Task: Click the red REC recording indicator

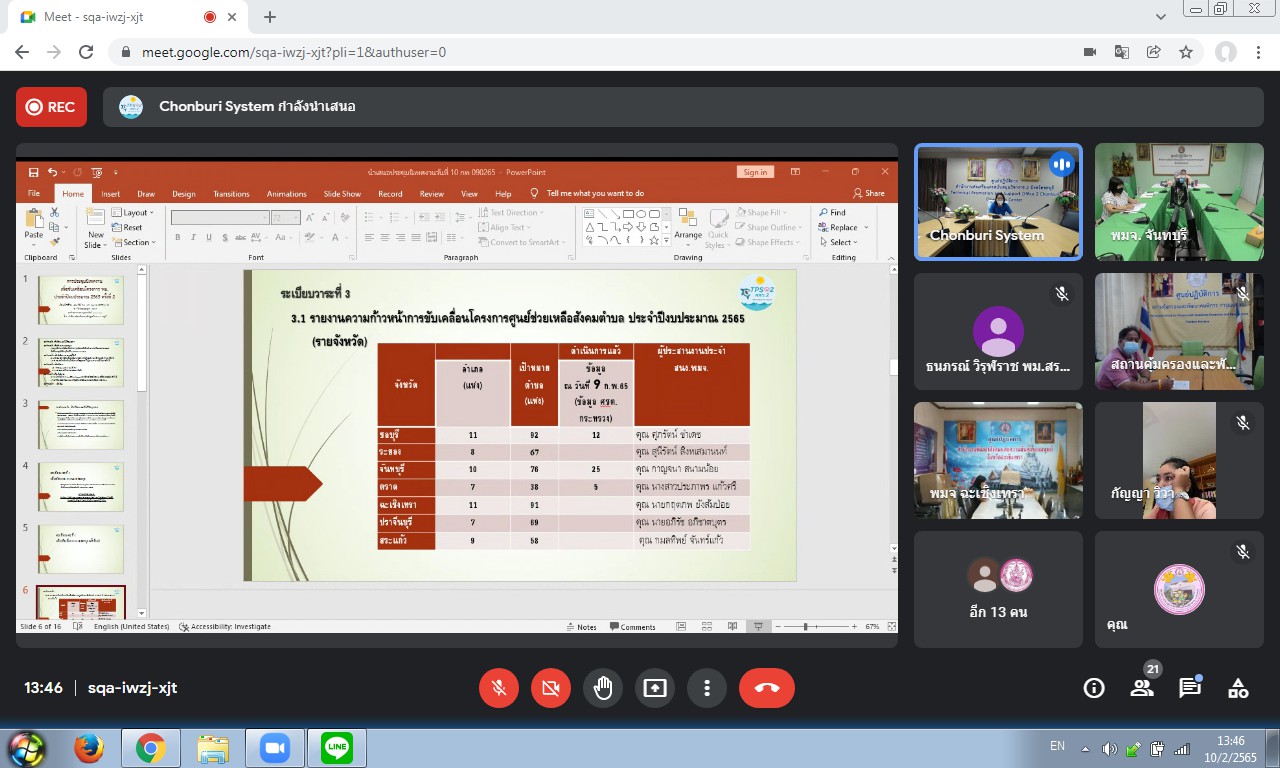Action: point(51,107)
